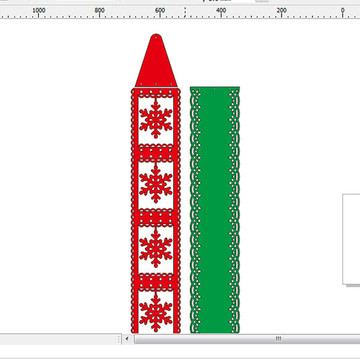Select the topmost red snowflake
This screenshot has height=360, width=360.
[156, 118]
